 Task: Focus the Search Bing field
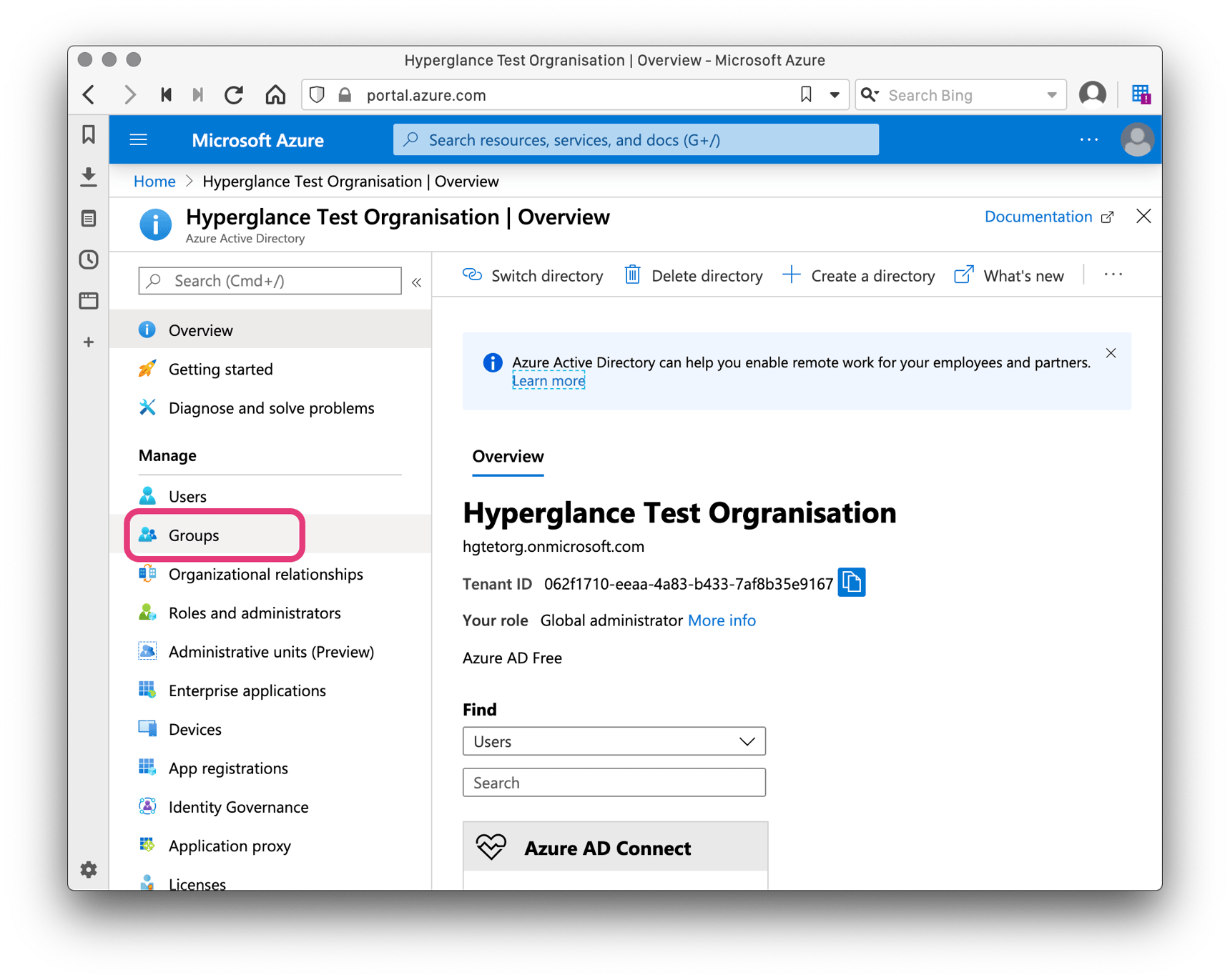click(x=962, y=95)
